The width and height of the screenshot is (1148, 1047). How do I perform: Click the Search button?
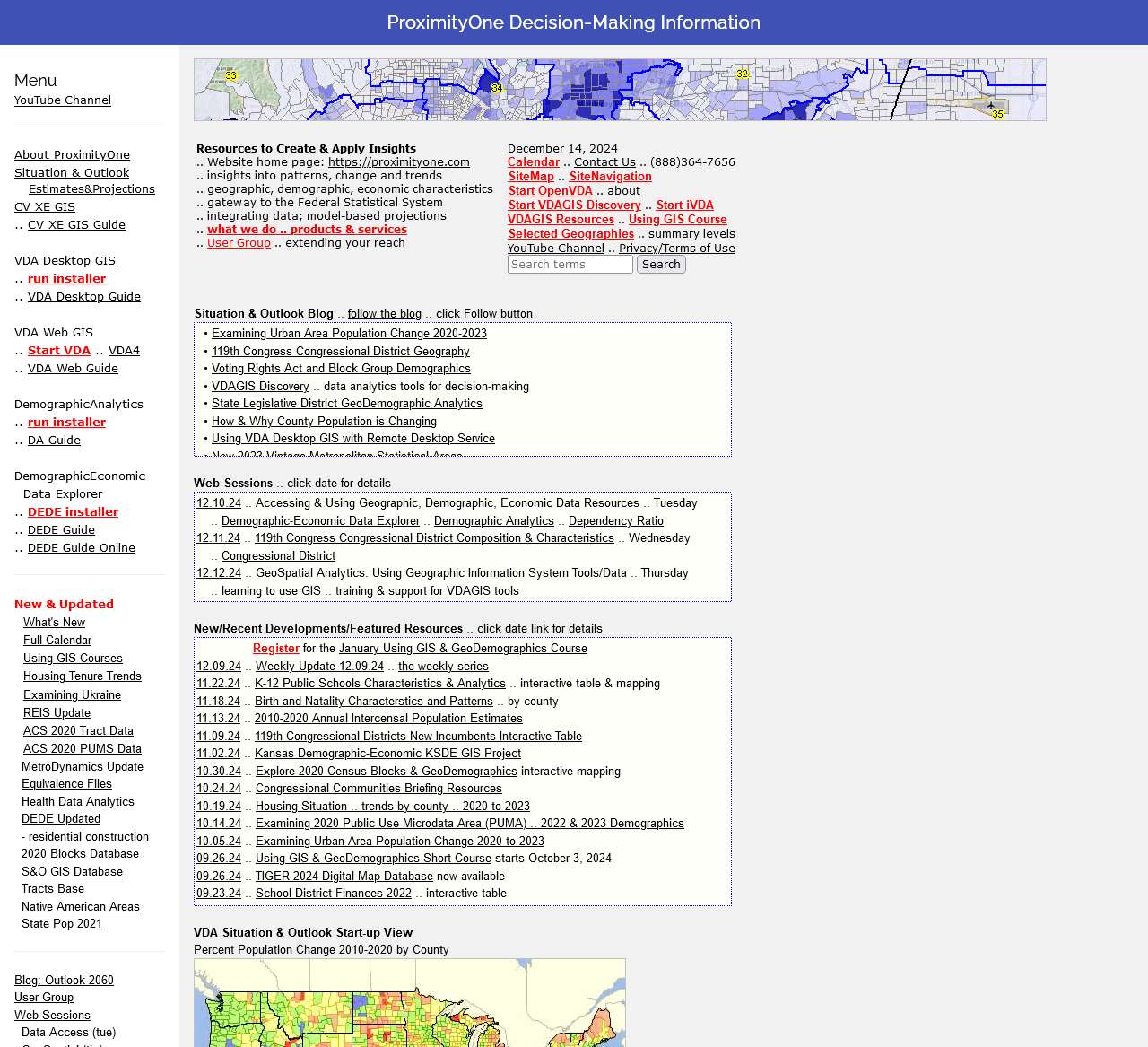[x=661, y=265]
